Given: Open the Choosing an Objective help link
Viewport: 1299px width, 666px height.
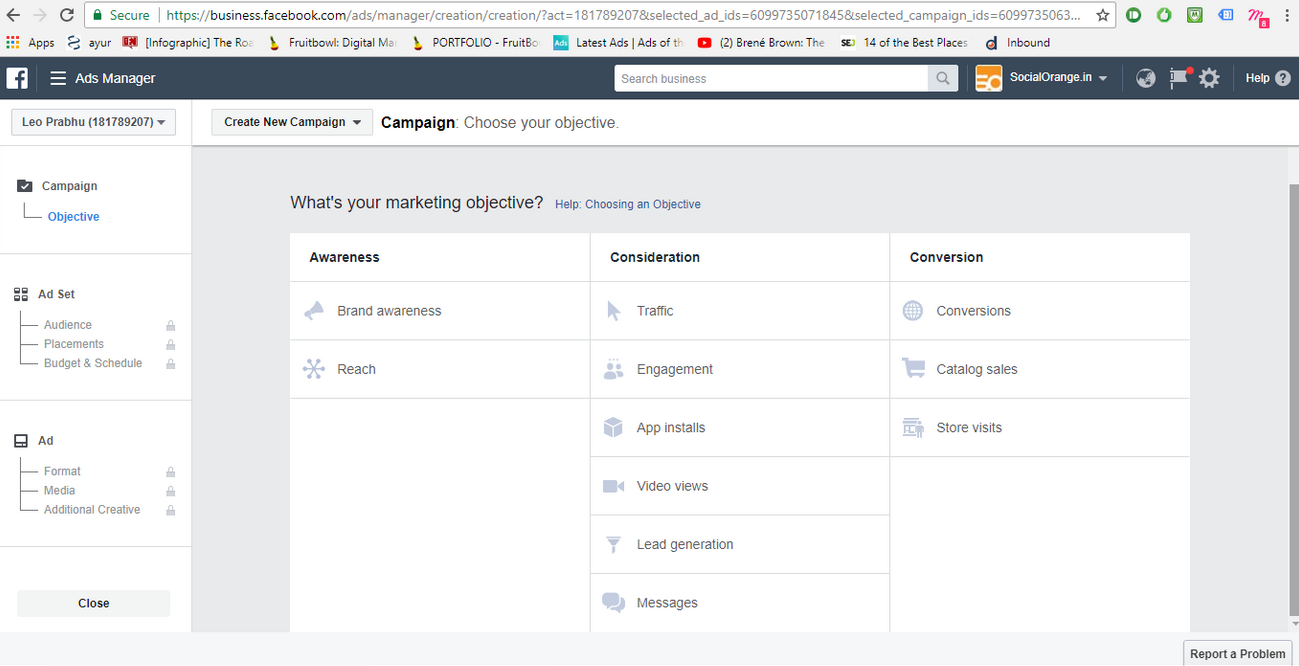Looking at the screenshot, I should (x=627, y=204).
